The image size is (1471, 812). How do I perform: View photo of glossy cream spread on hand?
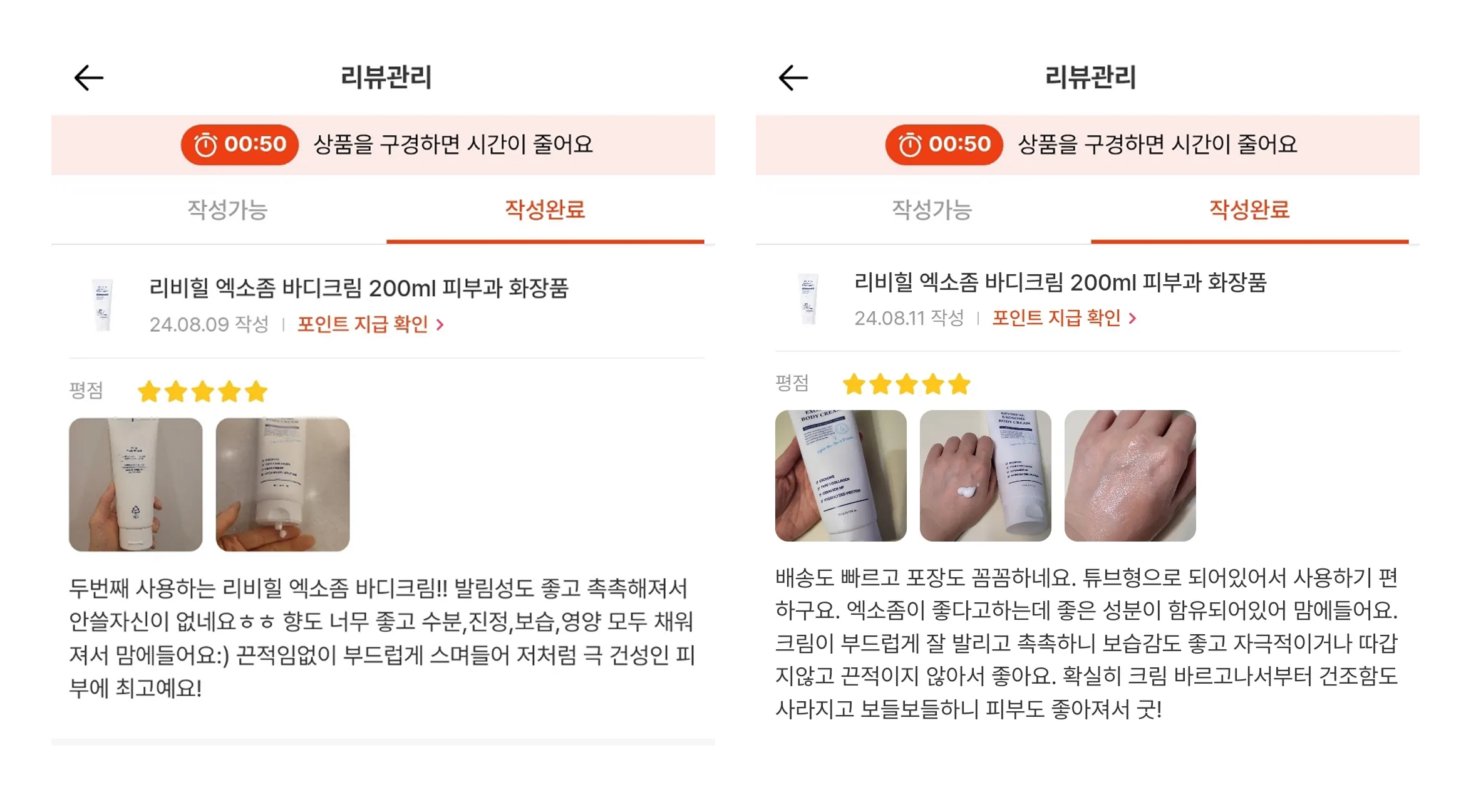coord(1130,476)
